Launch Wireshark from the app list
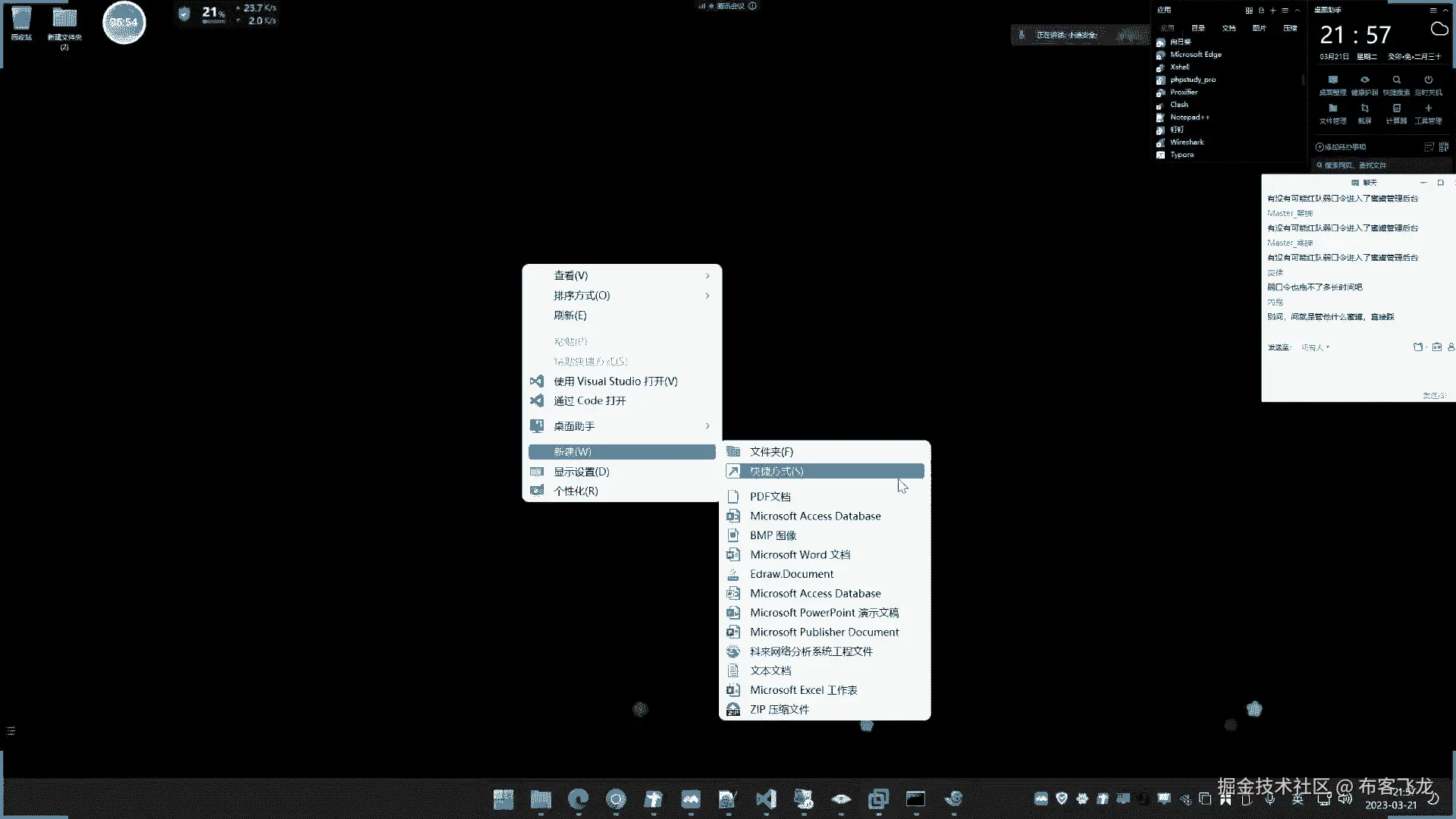 click(1186, 142)
